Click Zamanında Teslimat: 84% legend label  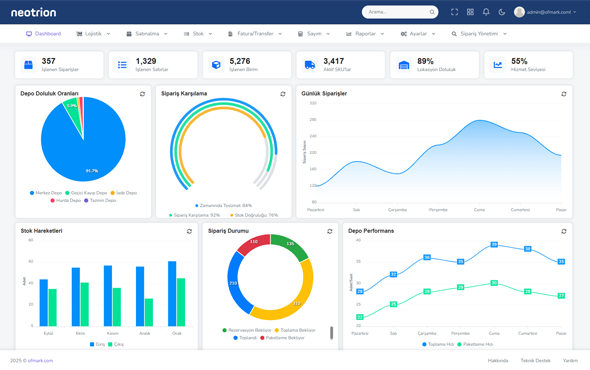coord(224,206)
